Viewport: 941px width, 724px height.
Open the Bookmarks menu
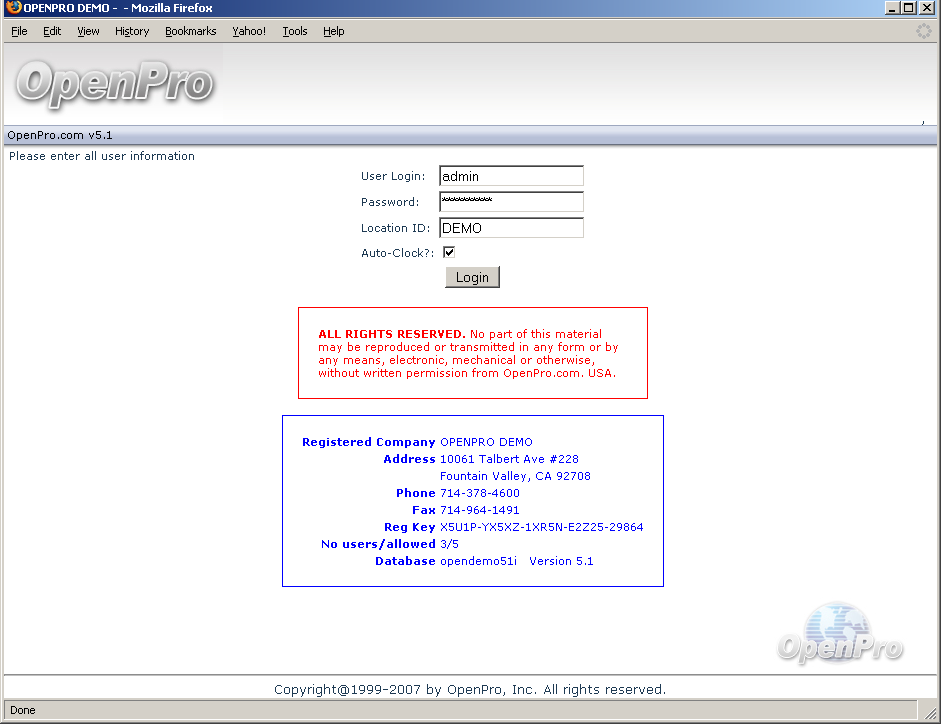pos(191,31)
